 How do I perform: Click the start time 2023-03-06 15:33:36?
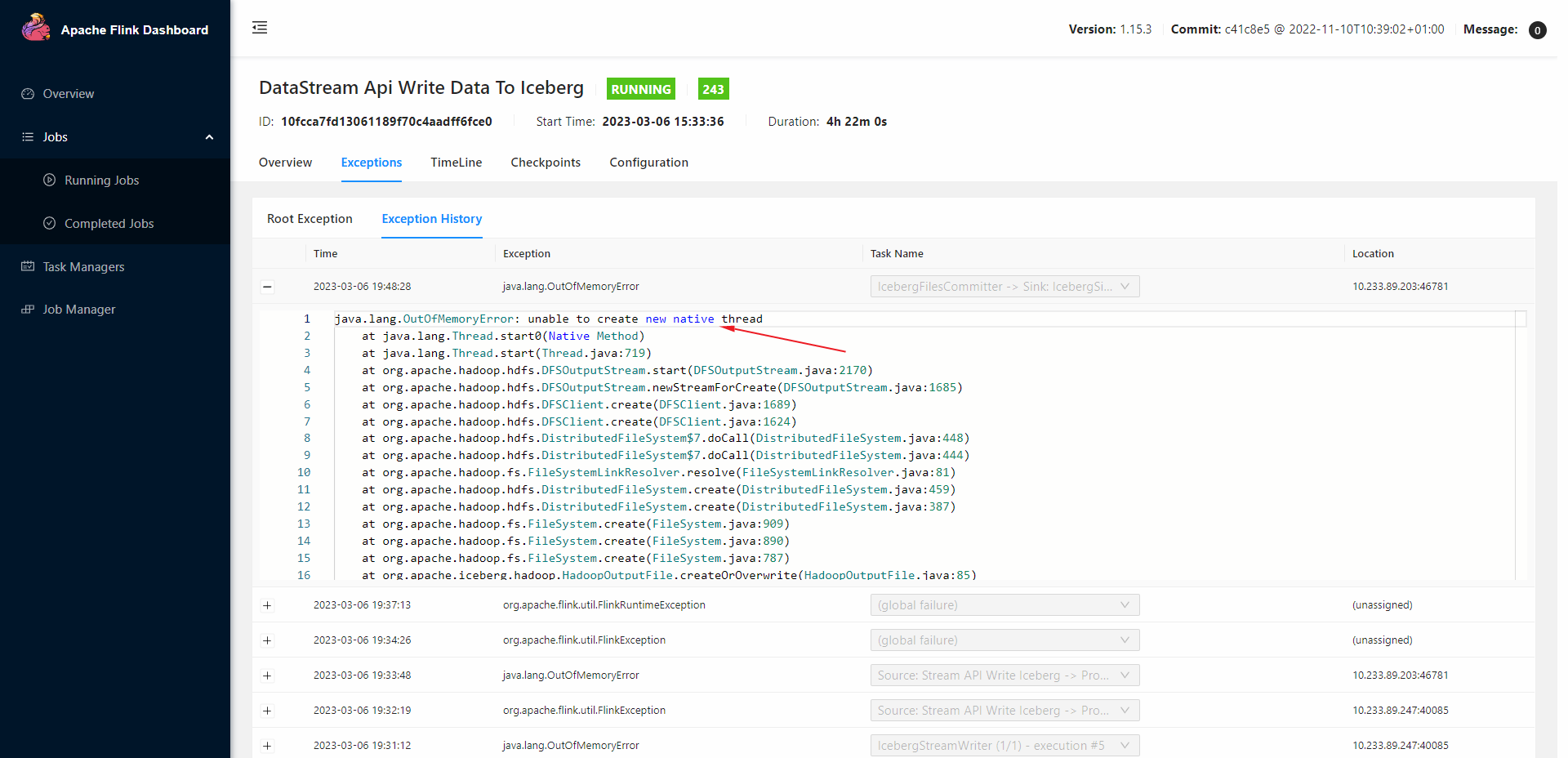click(663, 122)
